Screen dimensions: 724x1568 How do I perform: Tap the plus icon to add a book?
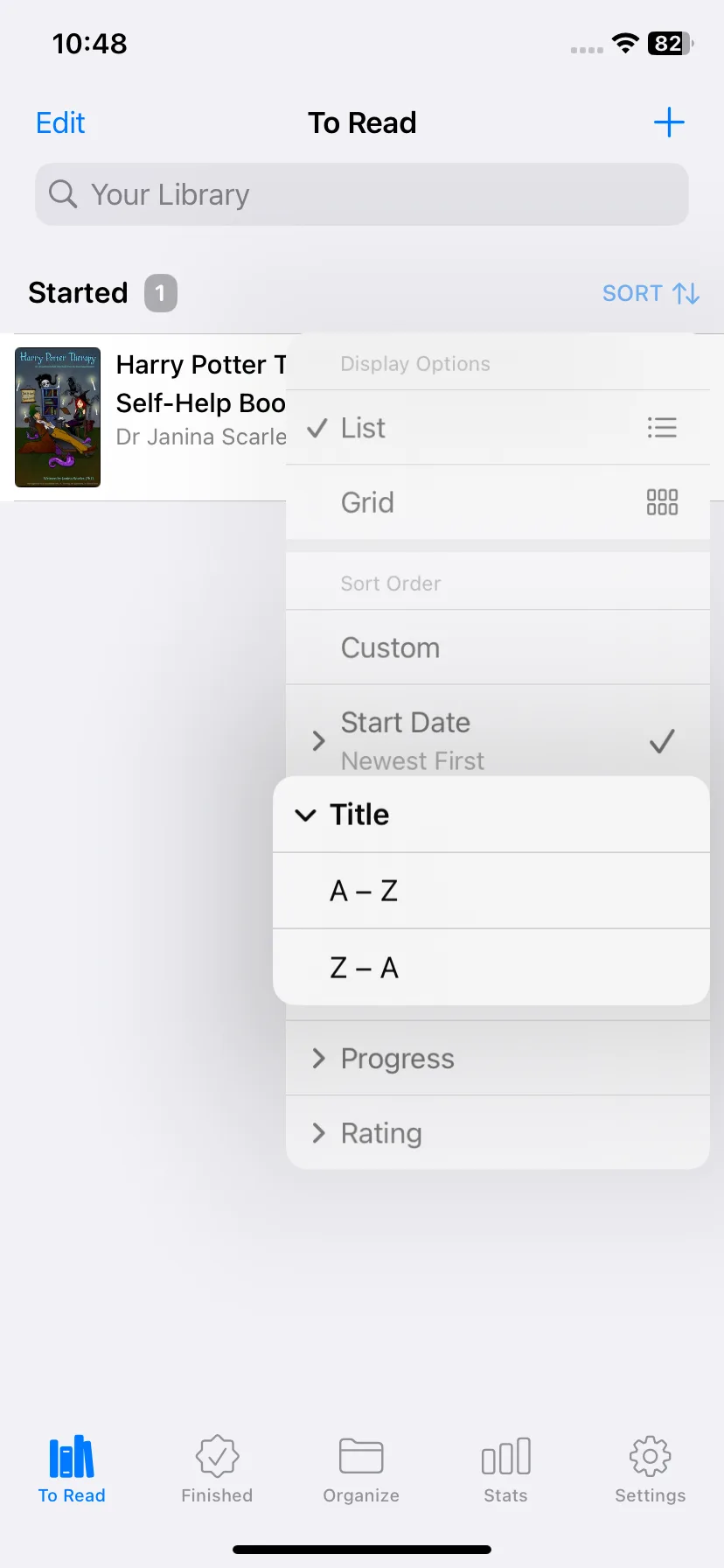669,122
